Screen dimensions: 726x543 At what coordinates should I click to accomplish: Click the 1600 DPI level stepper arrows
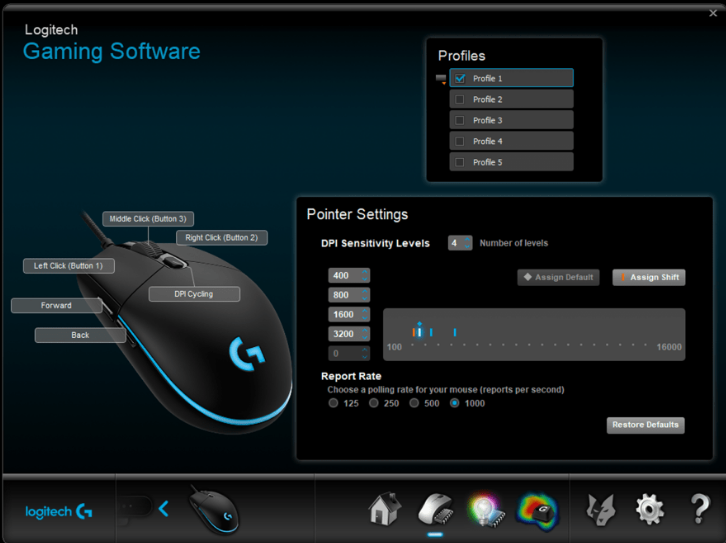coord(365,314)
